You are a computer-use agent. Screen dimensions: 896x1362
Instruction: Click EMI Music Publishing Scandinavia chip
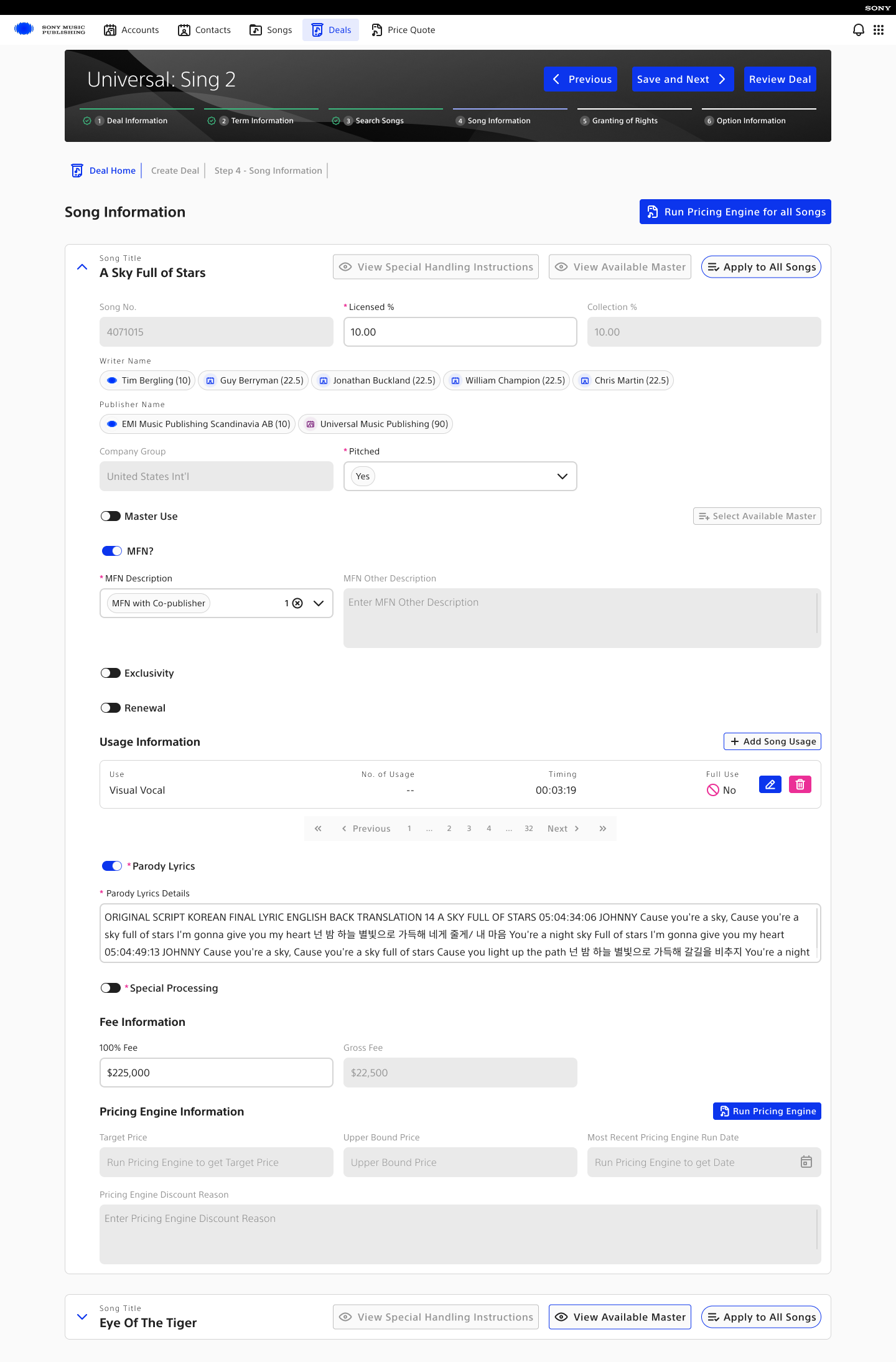(197, 424)
